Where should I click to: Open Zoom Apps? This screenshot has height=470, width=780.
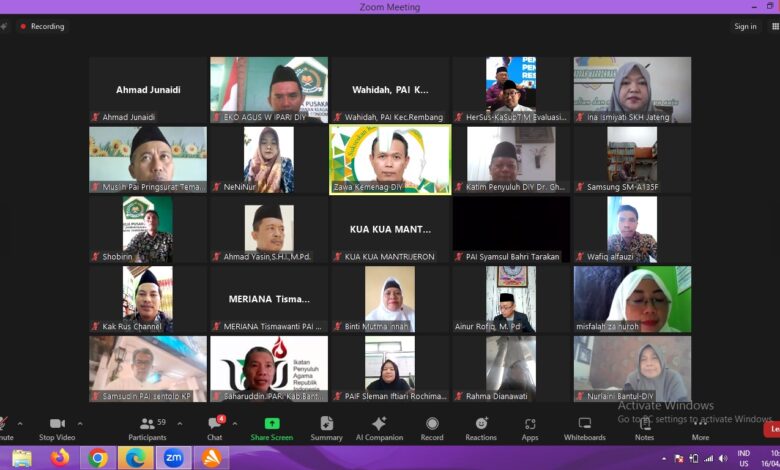tap(530, 429)
